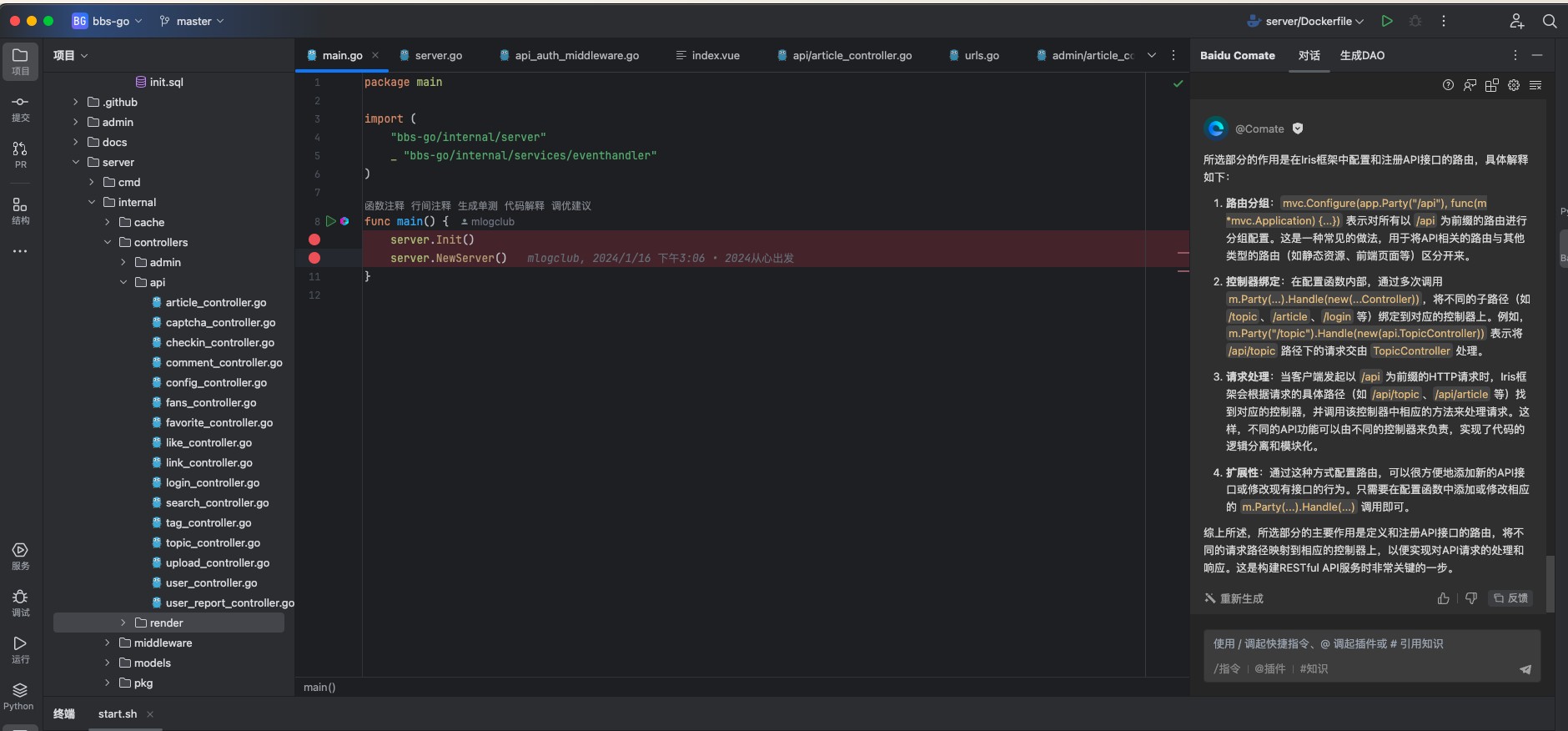Image resolution: width=1568 pixels, height=731 pixels.
Task: Open the Structure (结构) tool window
Action: [x=20, y=211]
